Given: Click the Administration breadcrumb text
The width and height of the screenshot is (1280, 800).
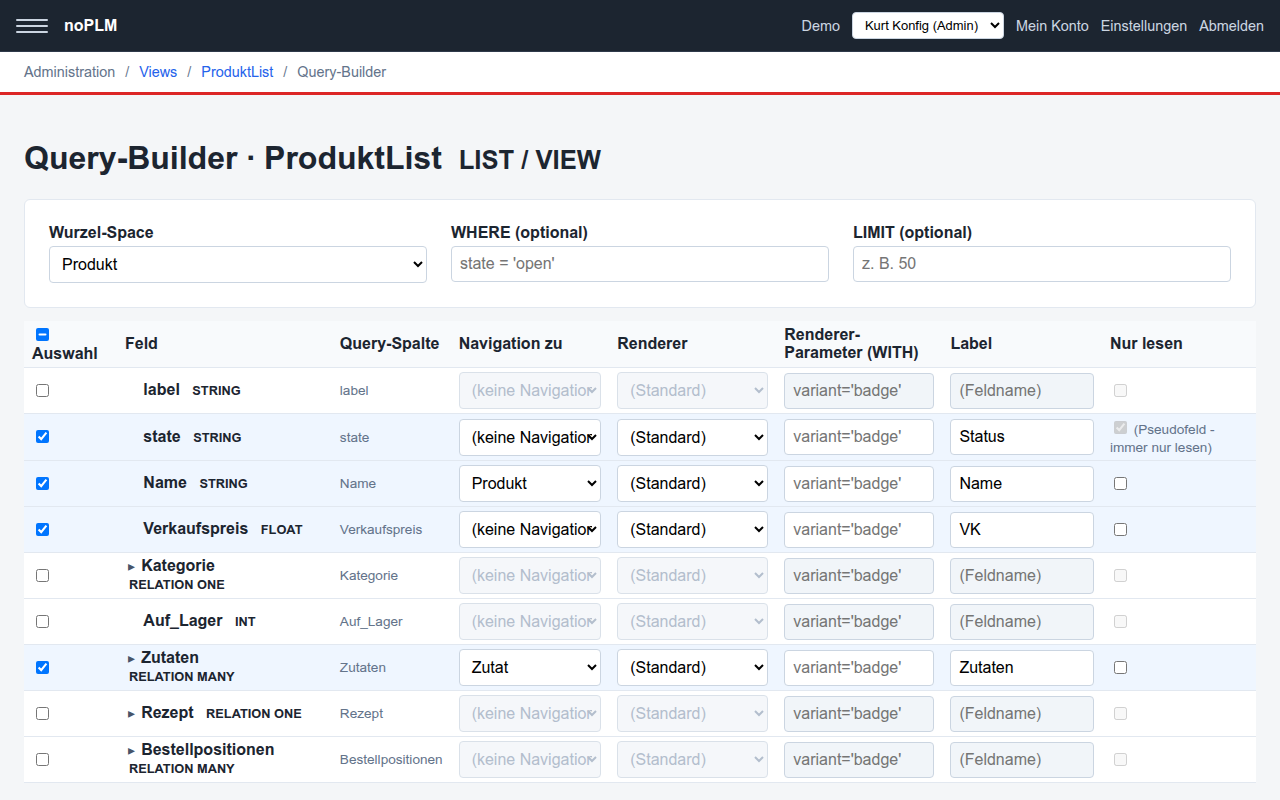Looking at the screenshot, I should (x=70, y=72).
